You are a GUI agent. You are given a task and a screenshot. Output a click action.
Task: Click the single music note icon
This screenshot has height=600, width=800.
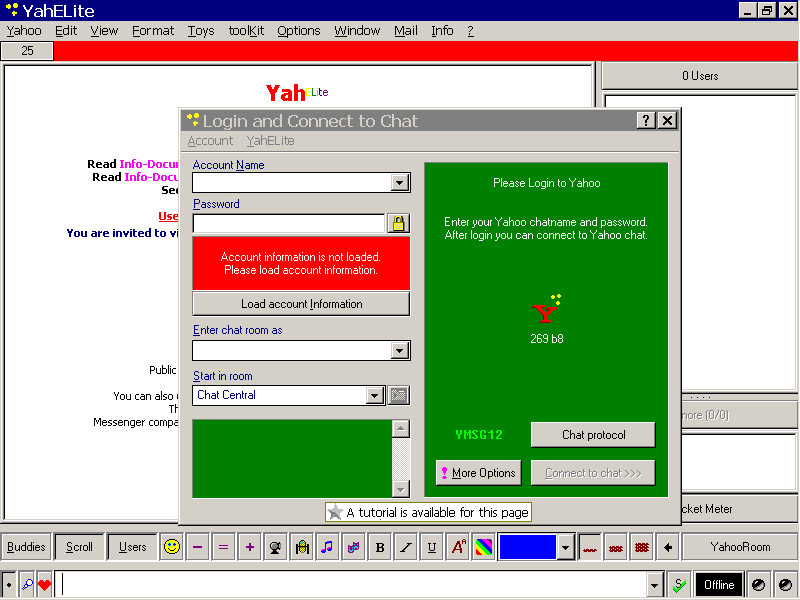click(x=328, y=547)
